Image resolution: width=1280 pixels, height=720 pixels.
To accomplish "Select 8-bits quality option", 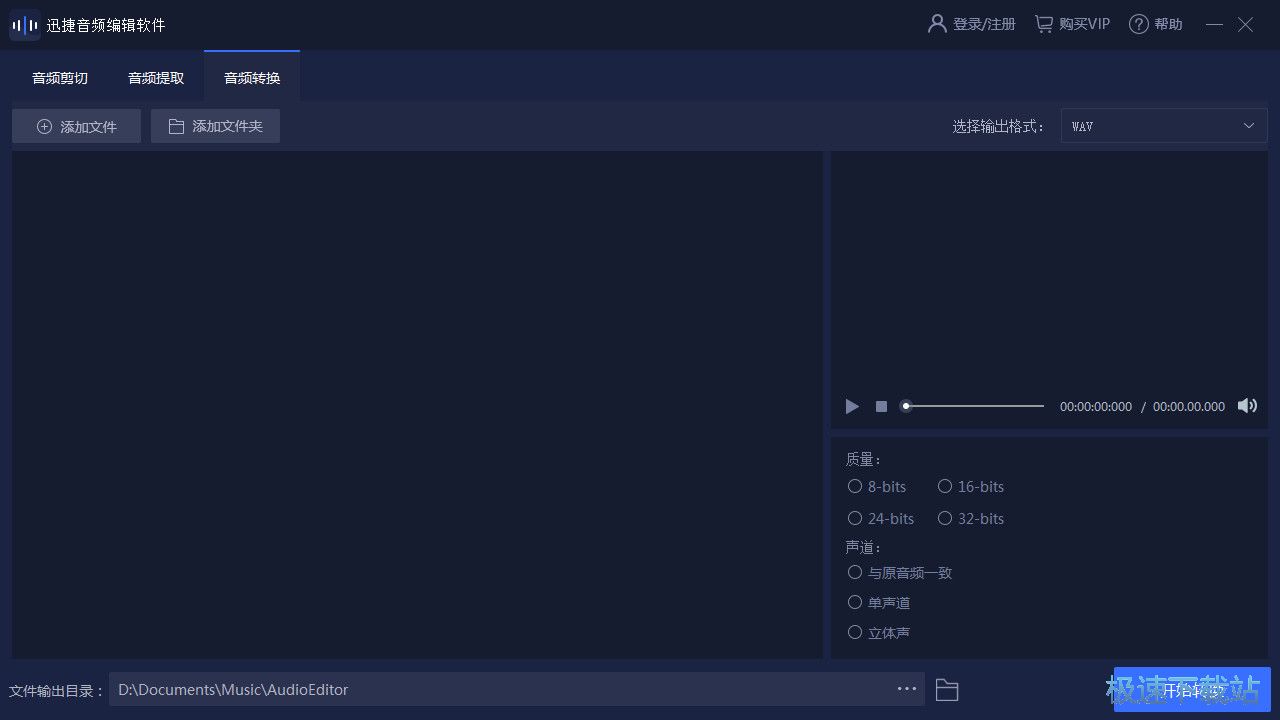I will pos(855,487).
